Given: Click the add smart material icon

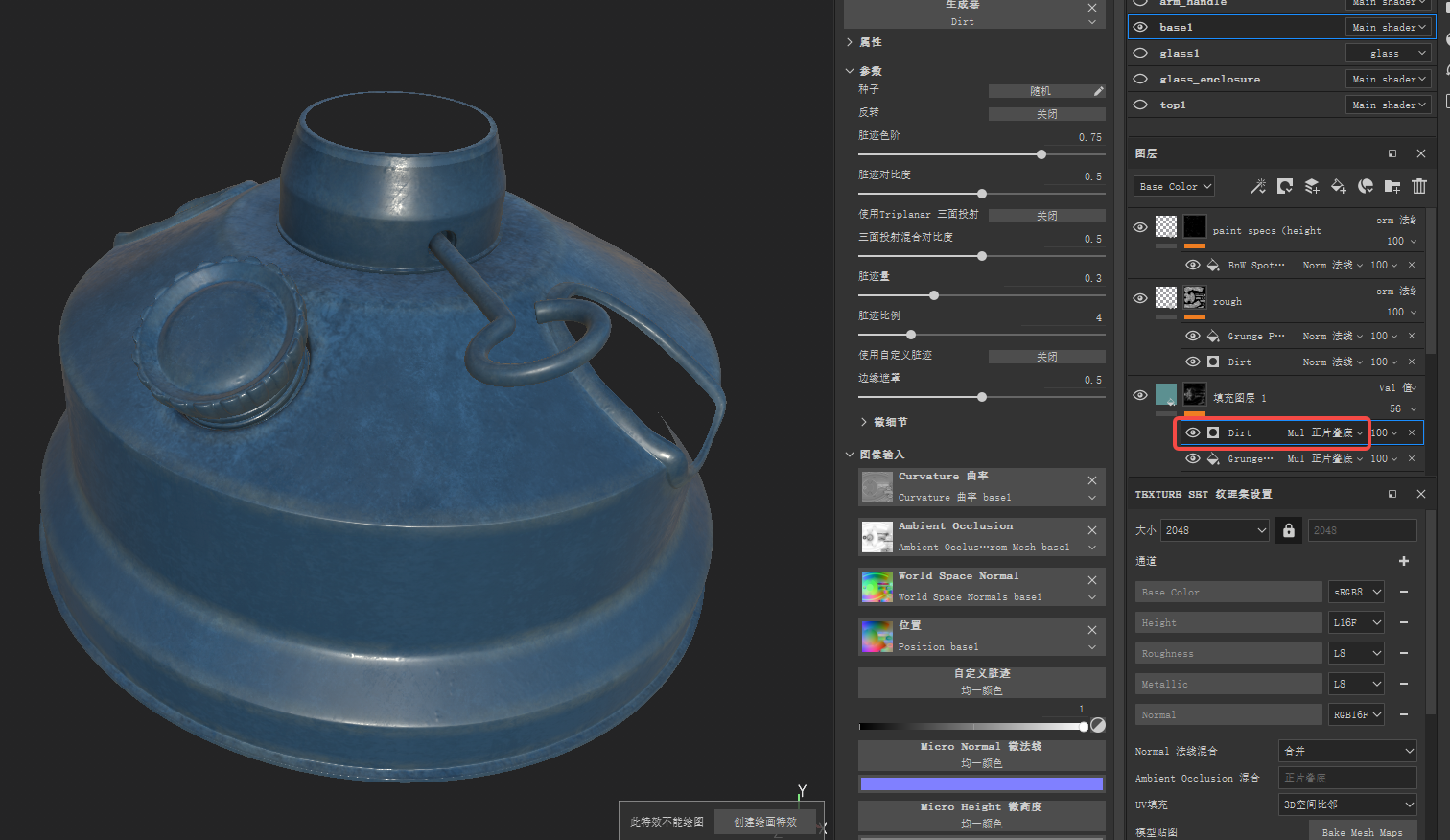Looking at the screenshot, I should tap(1366, 186).
